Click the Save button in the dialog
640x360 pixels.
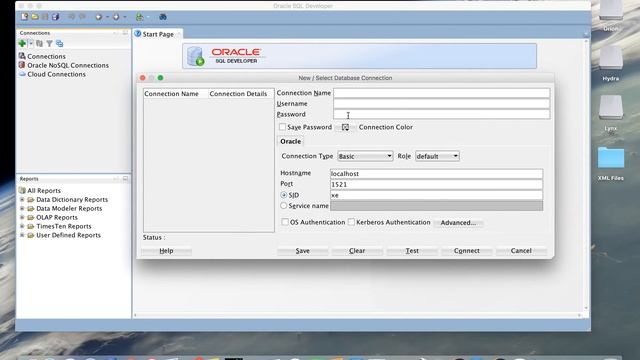pyautogui.click(x=302, y=251)
